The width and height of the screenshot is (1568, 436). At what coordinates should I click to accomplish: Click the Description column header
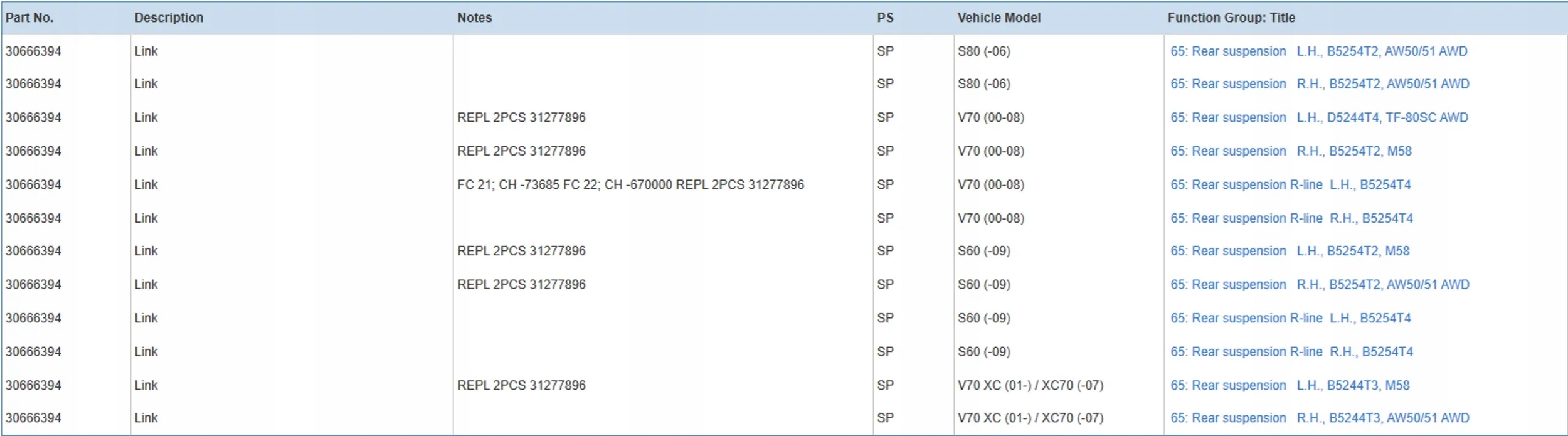point(169,18)
